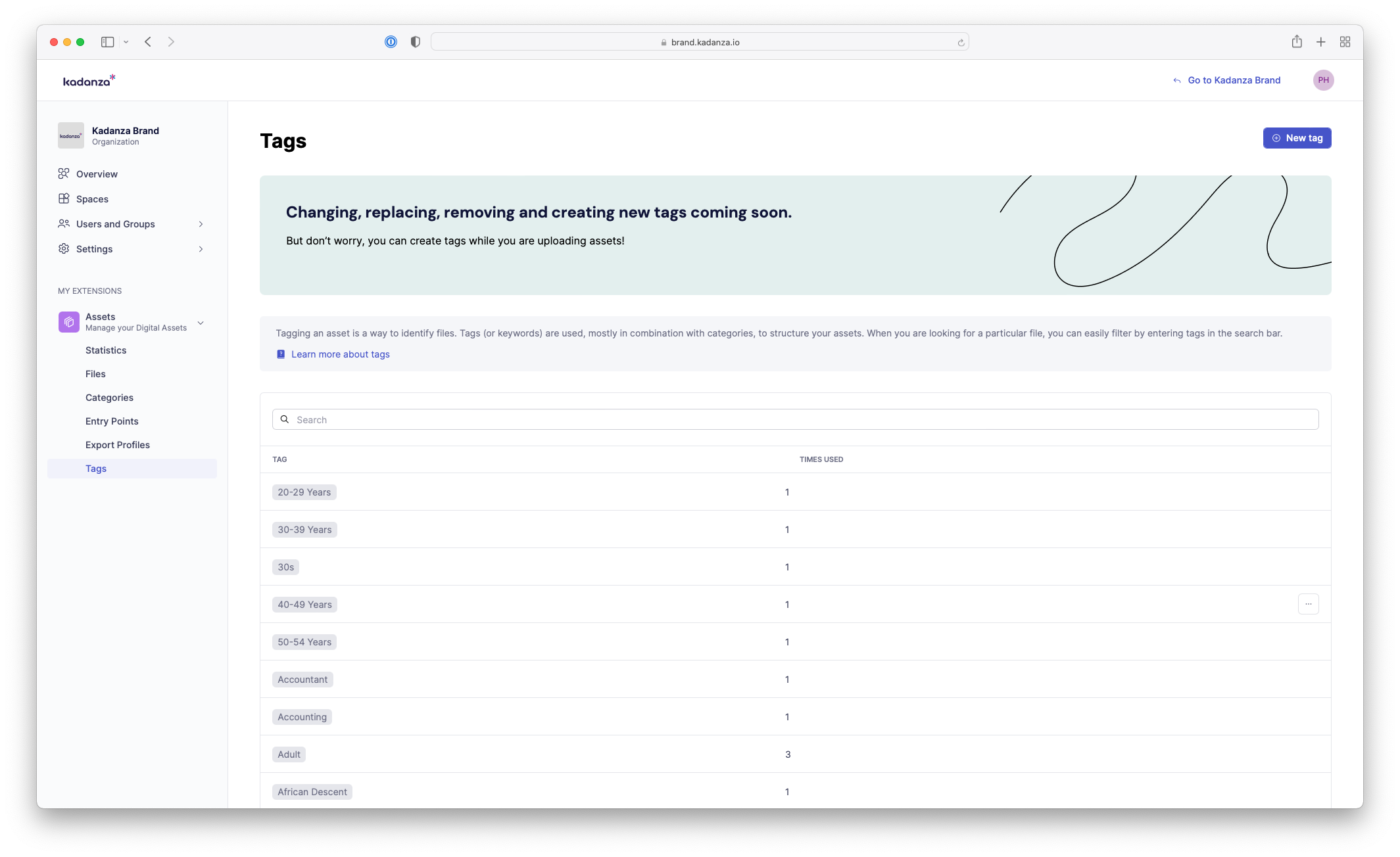
Task: Click the New tag button
Action: [1297, 138]
